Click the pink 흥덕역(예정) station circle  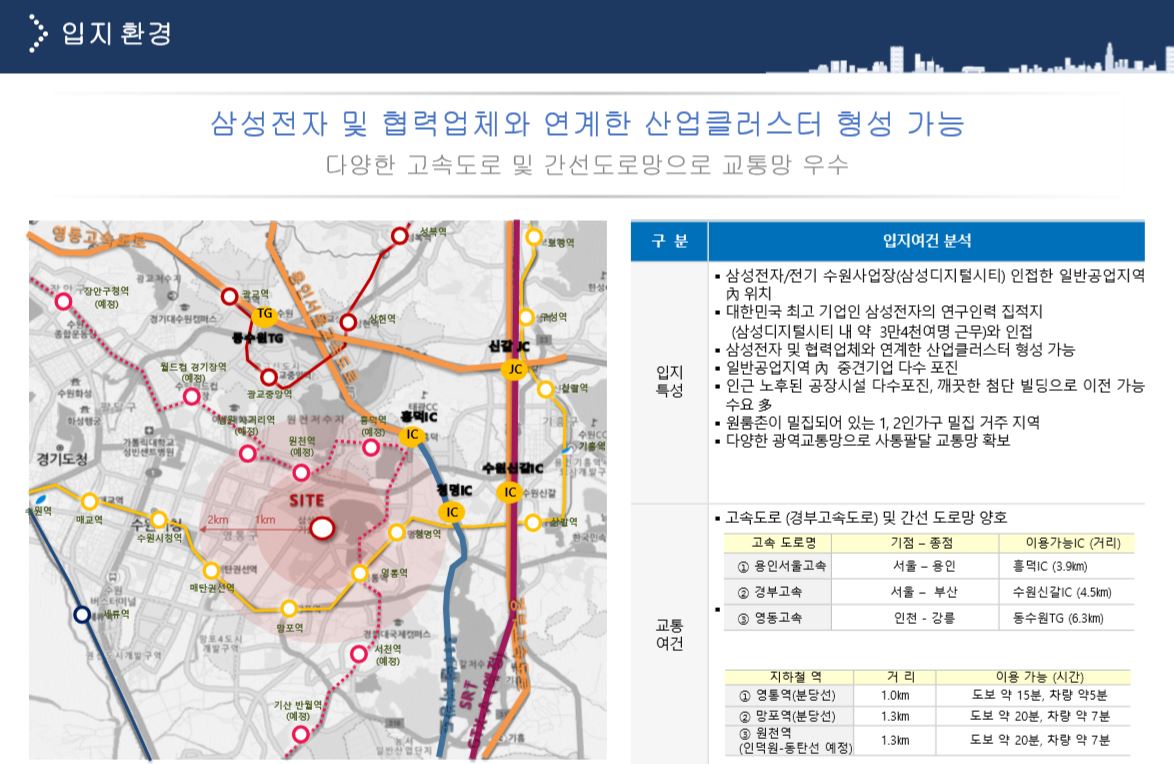[x=371, y=448]
